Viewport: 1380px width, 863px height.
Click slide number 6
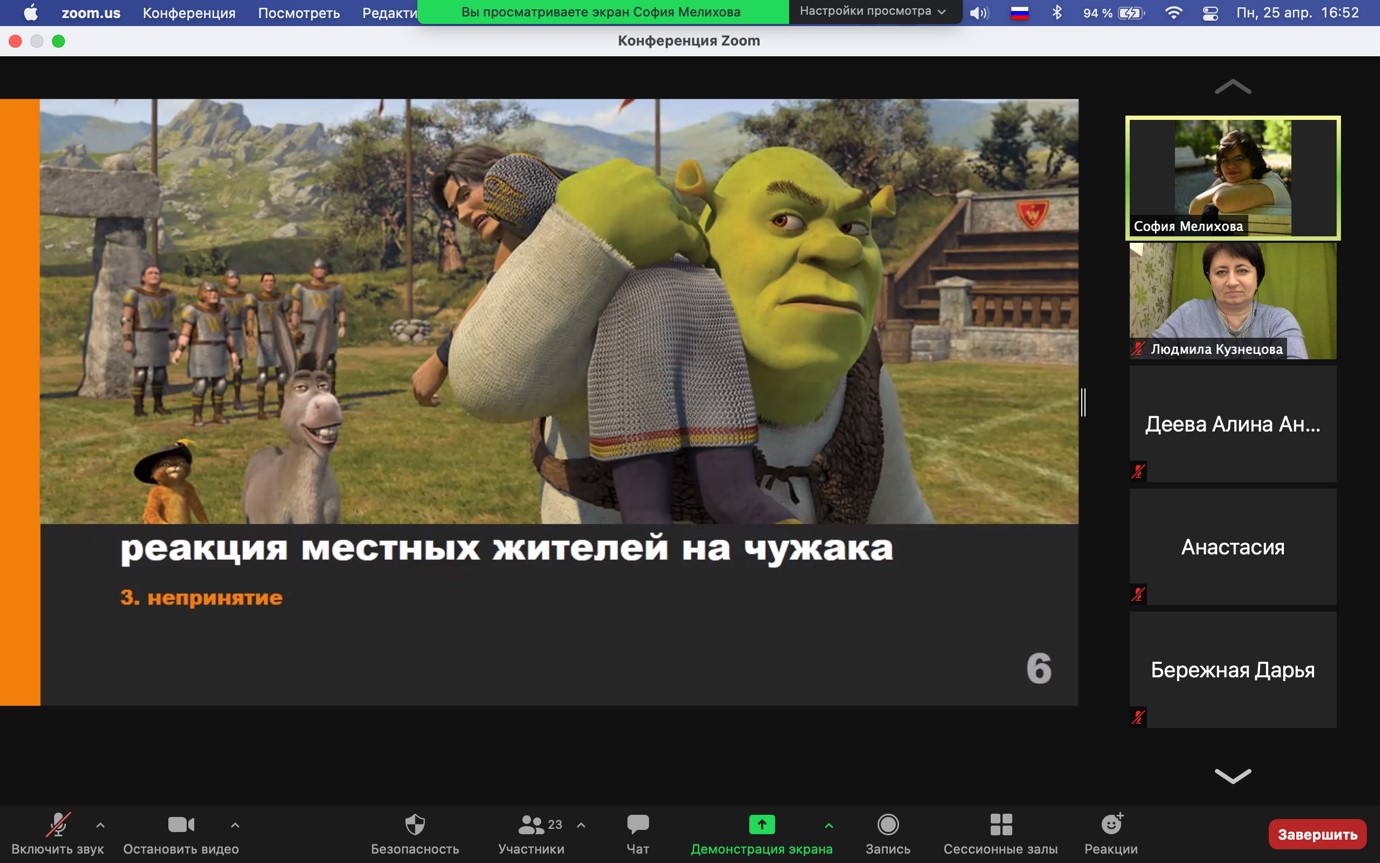[x=1039, y=668]
